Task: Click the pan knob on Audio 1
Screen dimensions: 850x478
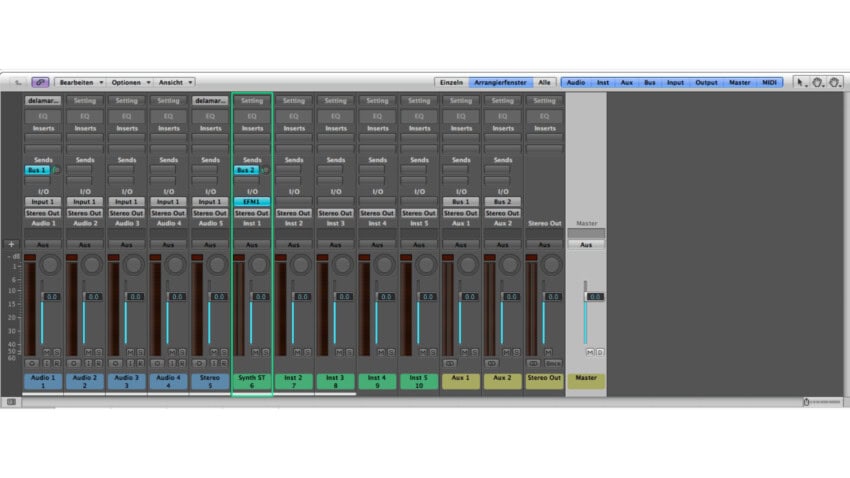Action: point(50,265)
